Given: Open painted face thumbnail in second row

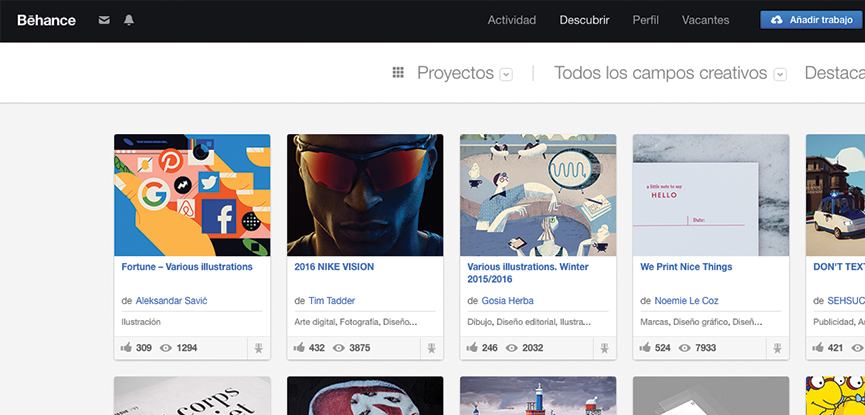Looking at the screenshot, I should 365,396.
